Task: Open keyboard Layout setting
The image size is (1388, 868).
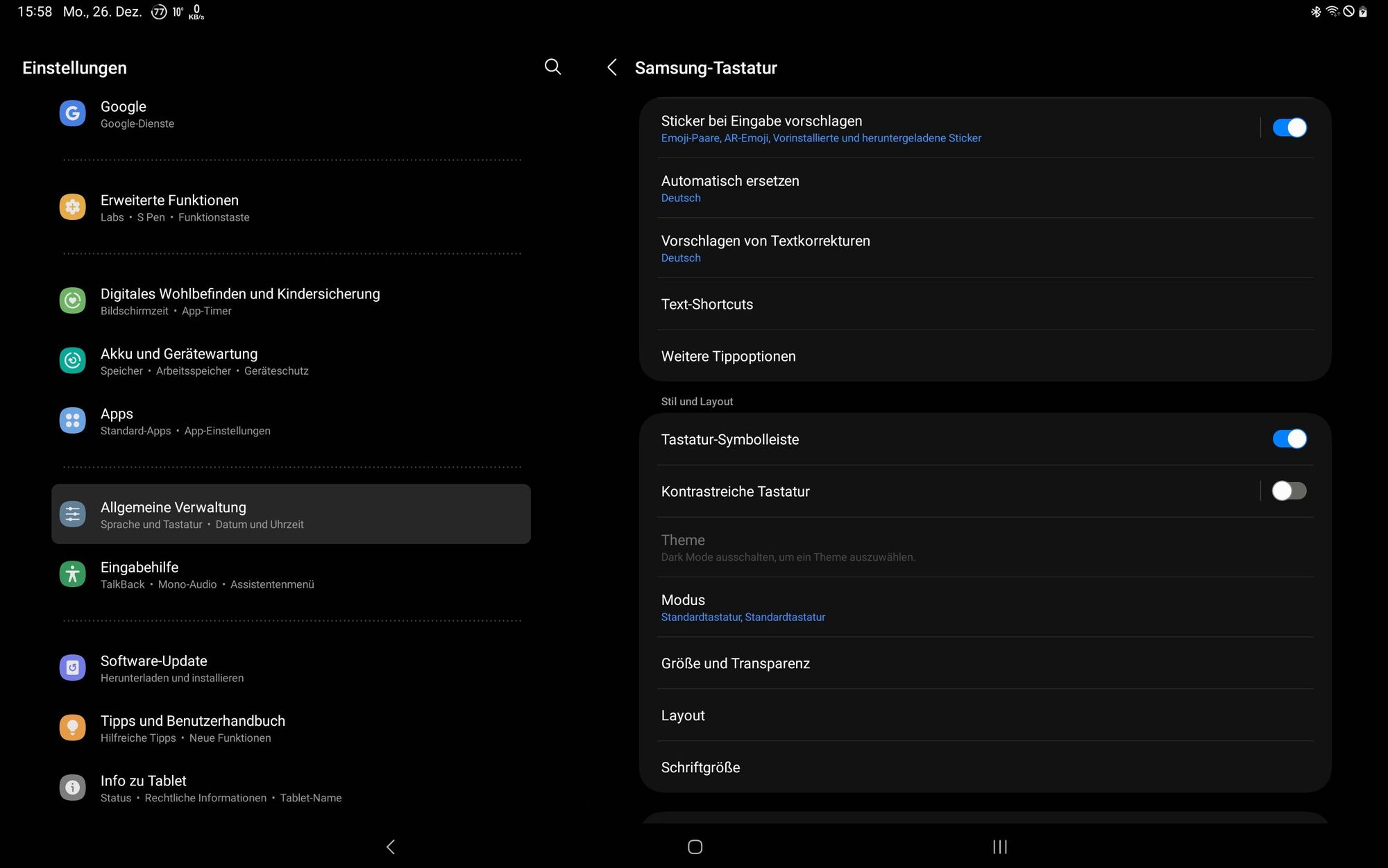Action: tap(985, 715)
